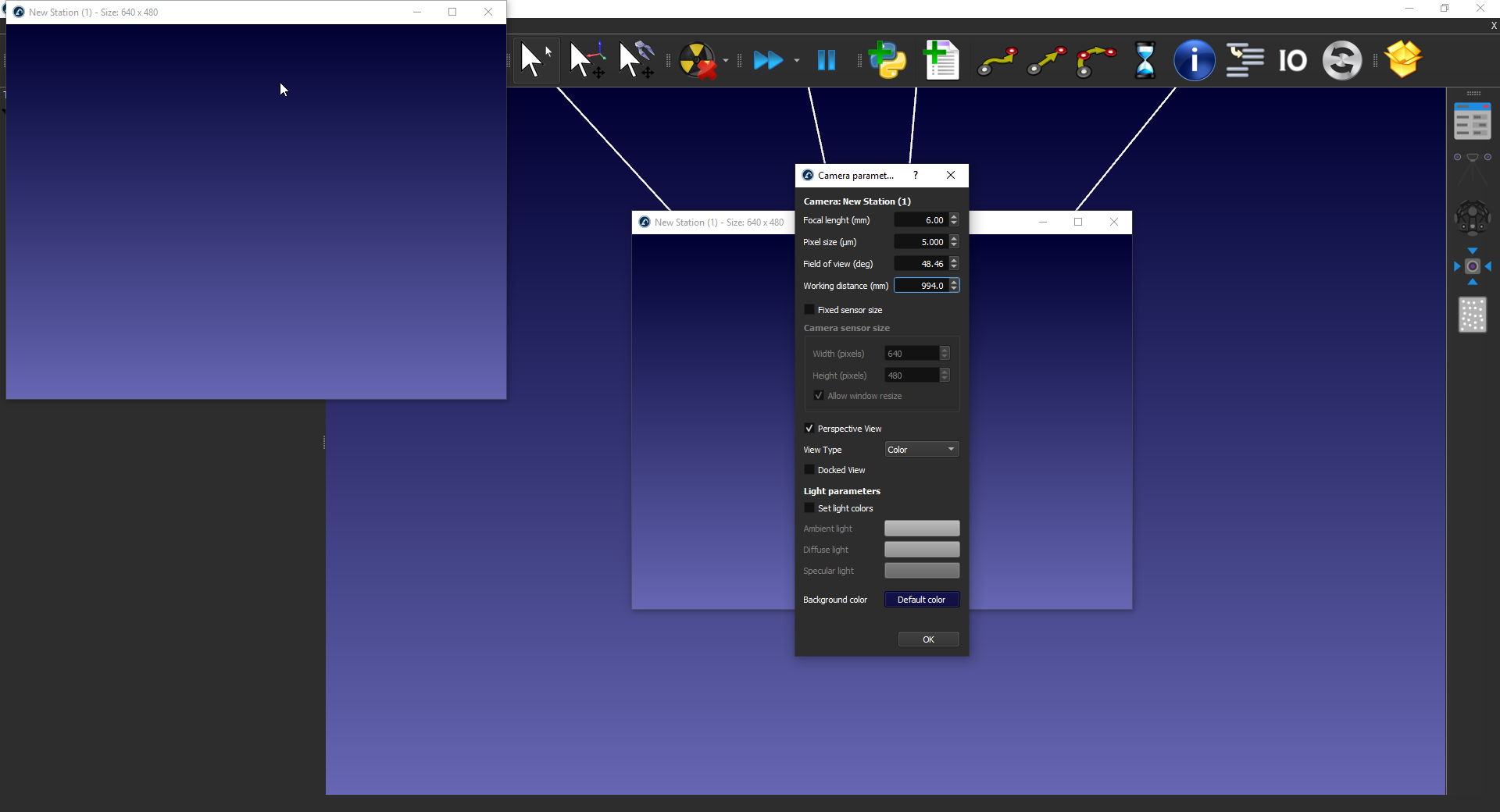The width and height of the screenshot is (1500, 812).
Task: Add a circular move instruction
Action: pyautogui.click(x=1095, y=60)
